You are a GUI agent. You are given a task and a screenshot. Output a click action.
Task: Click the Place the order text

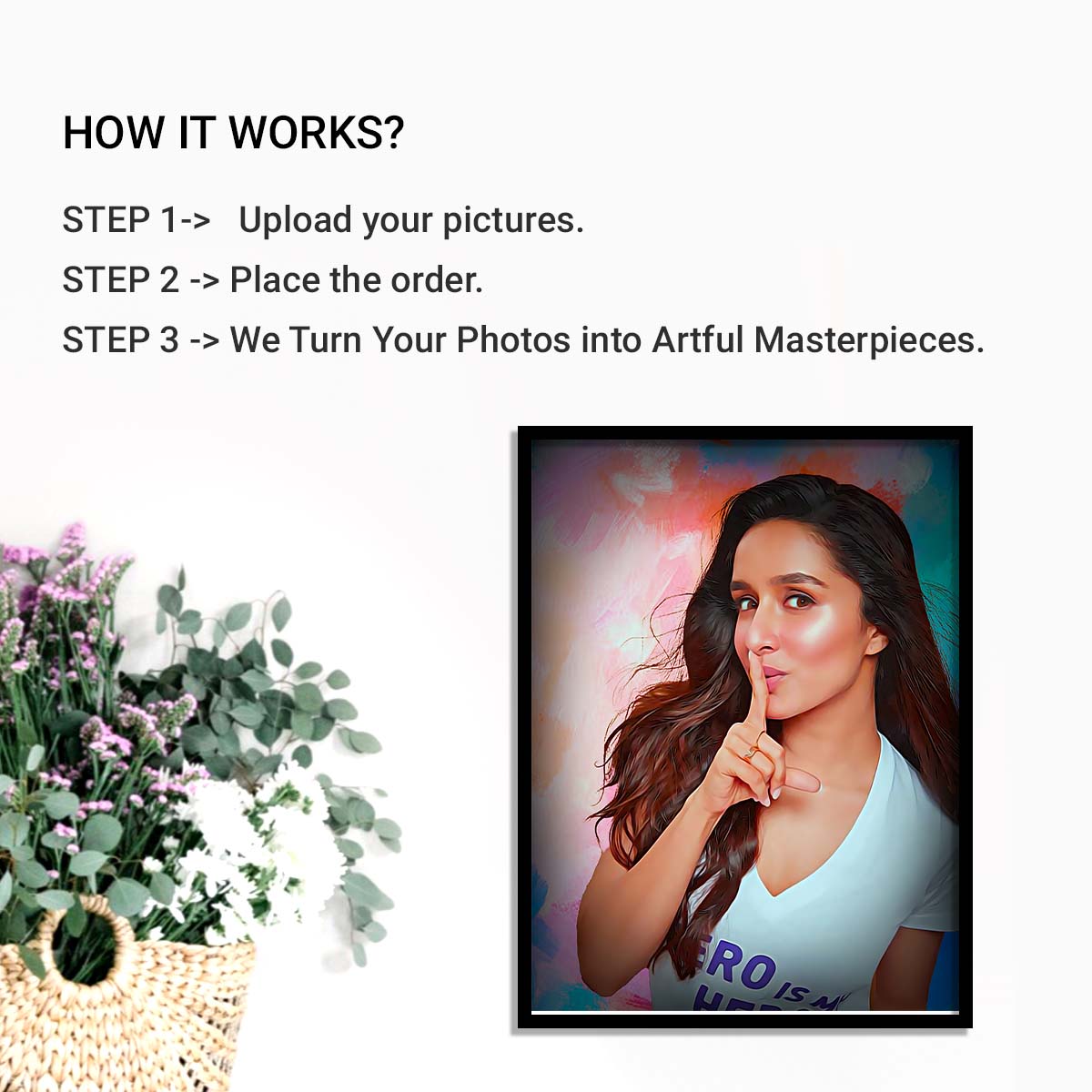(356, 280)
